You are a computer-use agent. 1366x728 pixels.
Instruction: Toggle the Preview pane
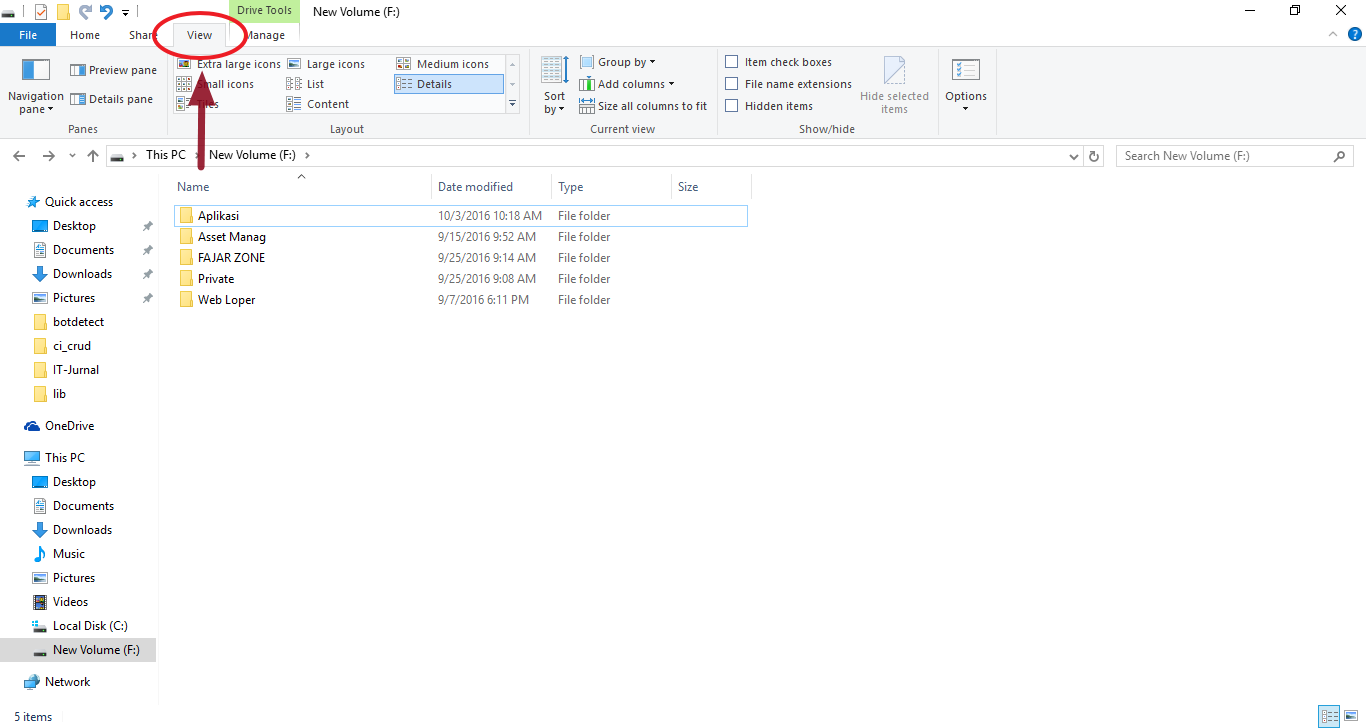tap(112, 69)
